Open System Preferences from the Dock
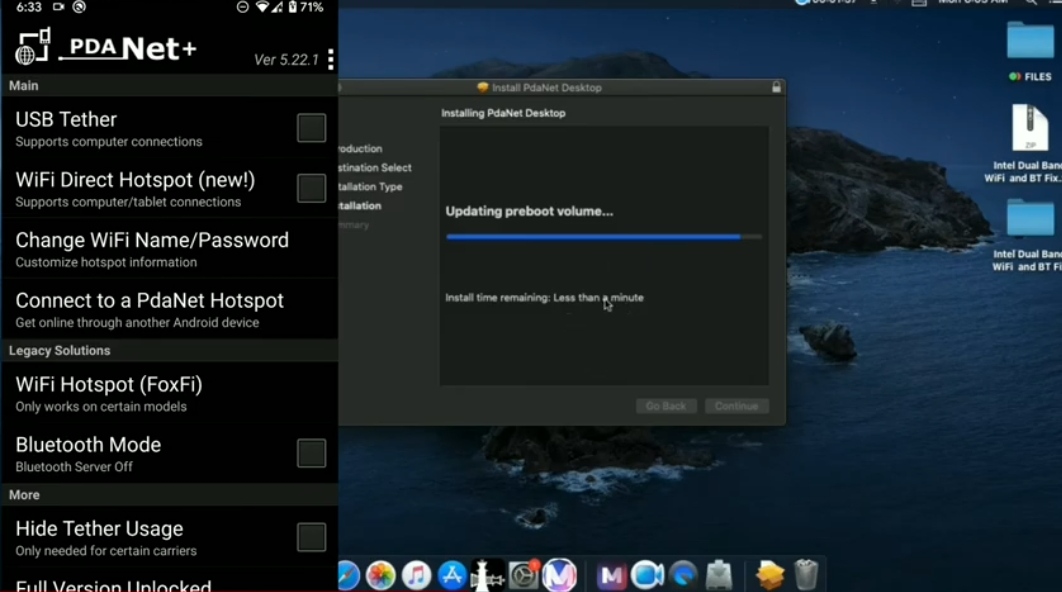1062x592 pixels. [x=524, y=575]
